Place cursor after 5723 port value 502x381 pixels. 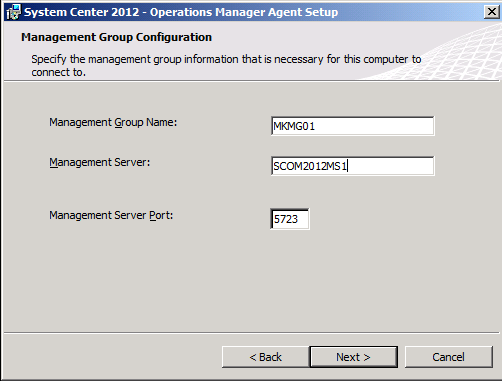coord(299,219)
